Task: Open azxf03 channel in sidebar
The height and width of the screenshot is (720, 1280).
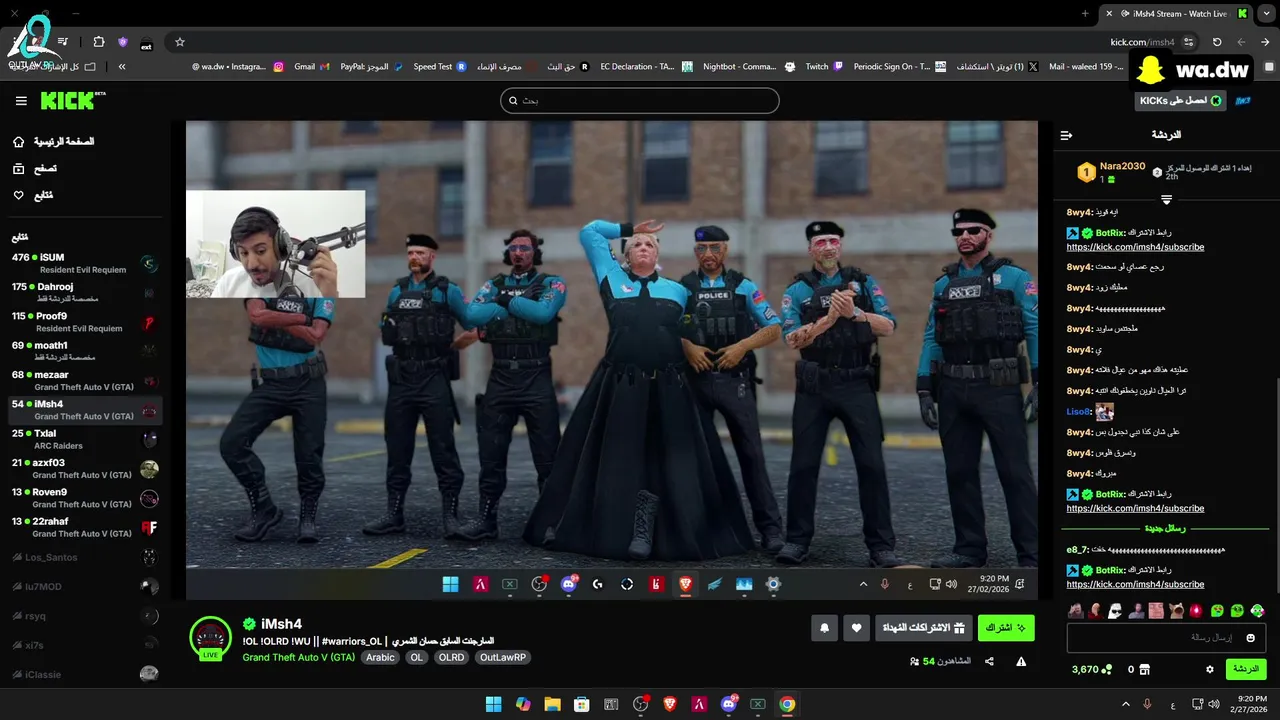Action: click(85, 469)
